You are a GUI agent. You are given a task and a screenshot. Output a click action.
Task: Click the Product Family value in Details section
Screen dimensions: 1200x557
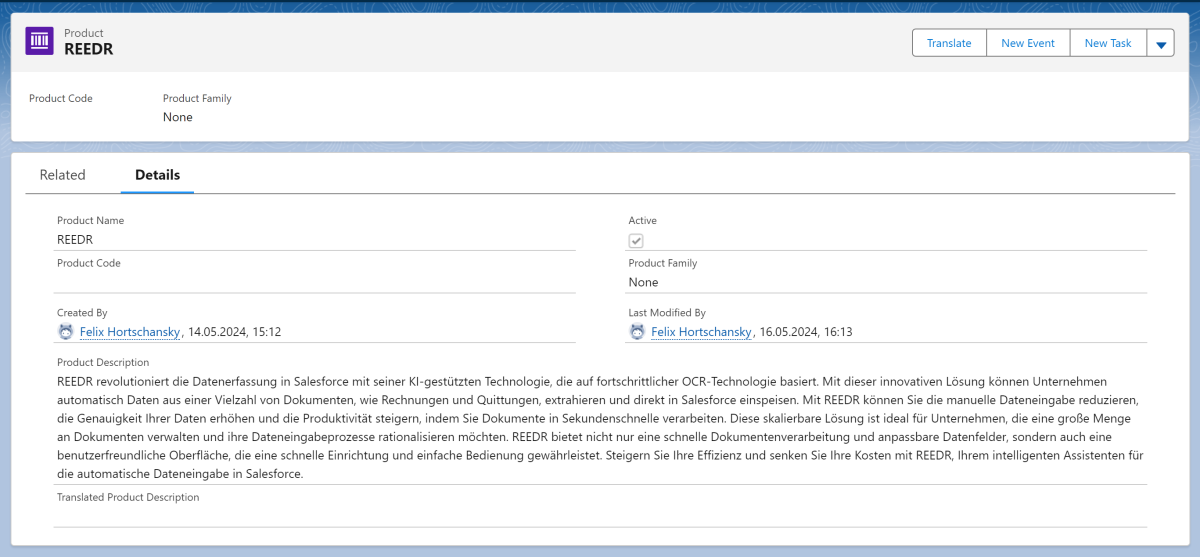click(643, 282)
